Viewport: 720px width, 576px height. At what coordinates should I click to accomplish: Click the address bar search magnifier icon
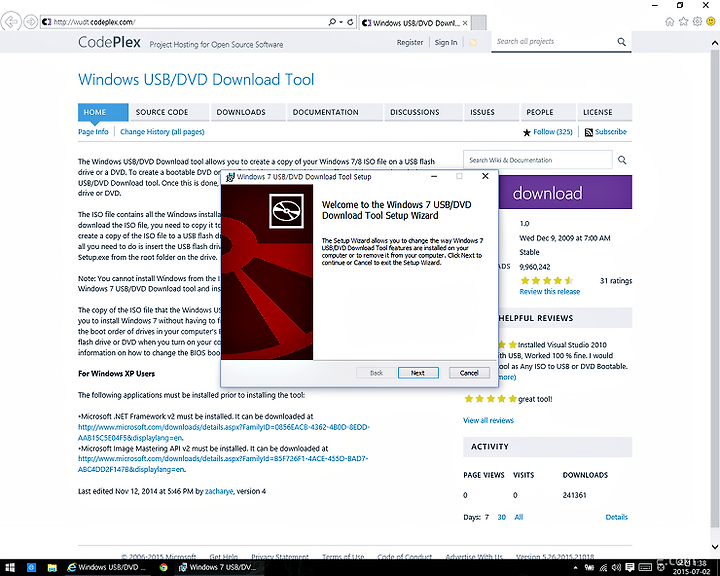pyautogui.click(x=332, y=22)
